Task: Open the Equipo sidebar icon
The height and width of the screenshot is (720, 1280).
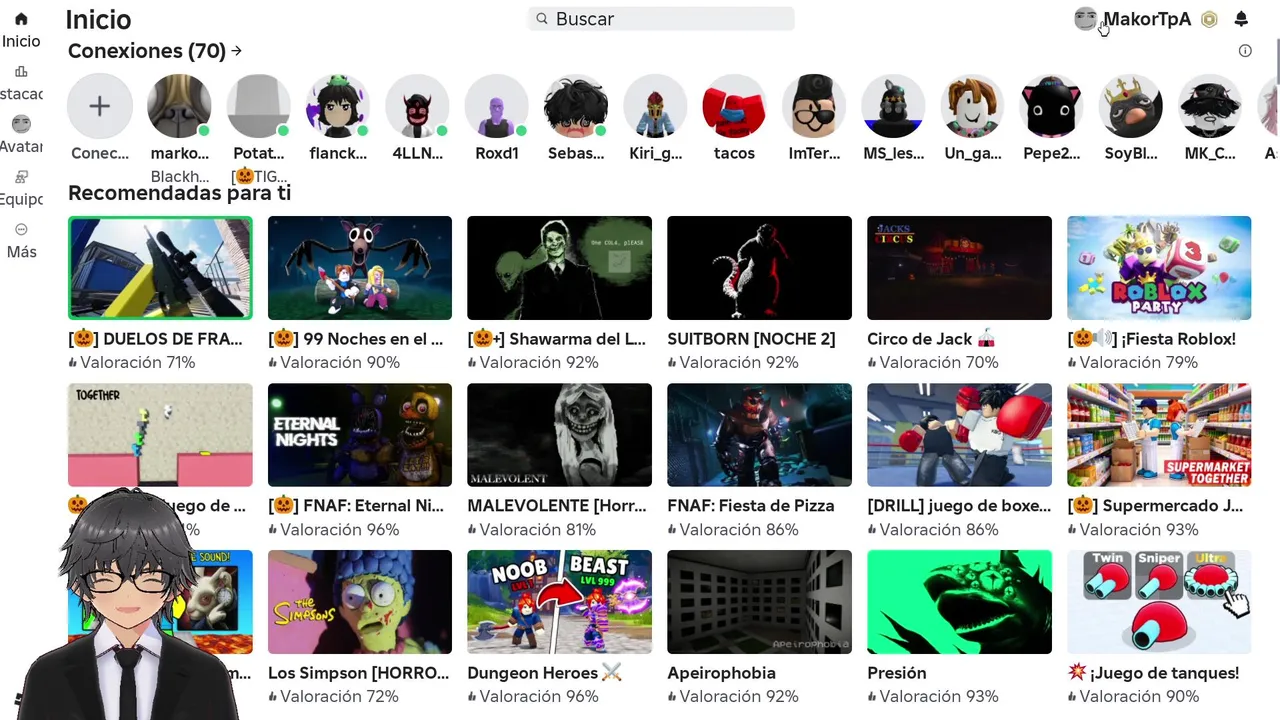Action: [21, 177]
